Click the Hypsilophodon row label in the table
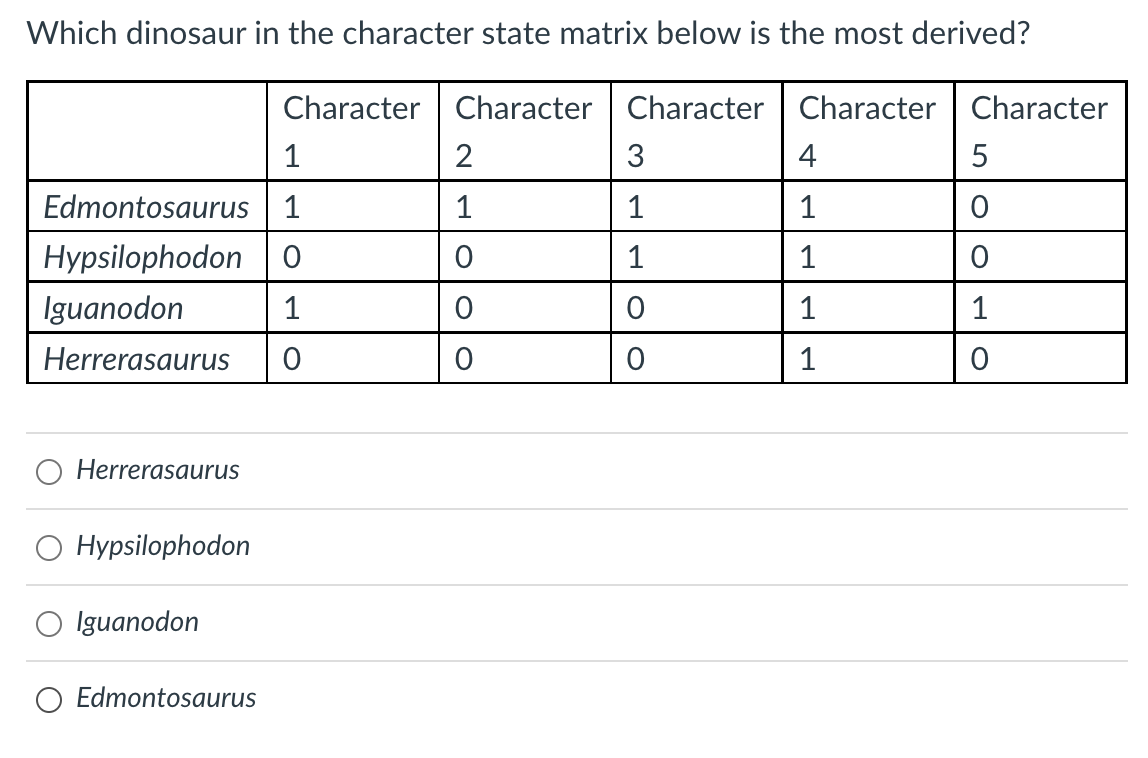The width and height of the screenshot is (1148, 758). (143, 257)
